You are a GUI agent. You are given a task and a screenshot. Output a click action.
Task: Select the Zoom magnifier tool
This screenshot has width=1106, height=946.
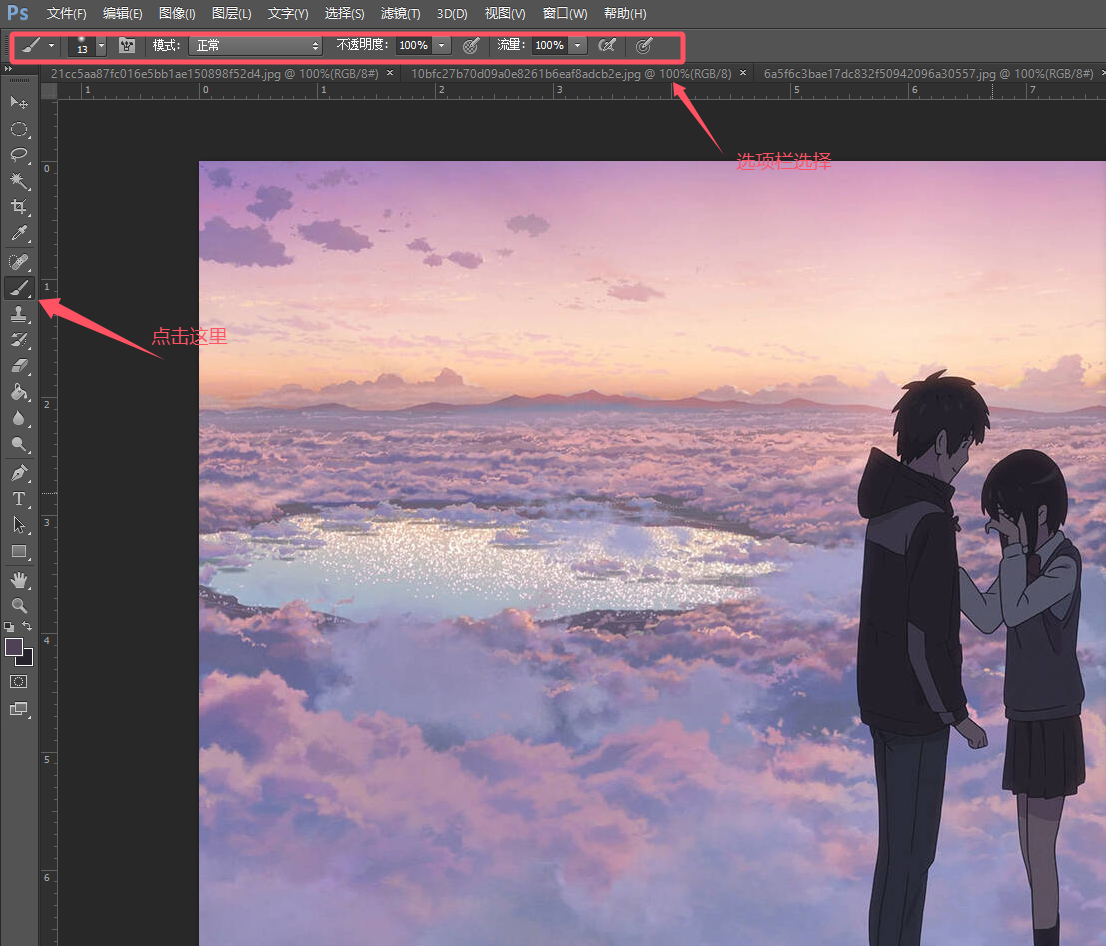[x=19, y=605]
